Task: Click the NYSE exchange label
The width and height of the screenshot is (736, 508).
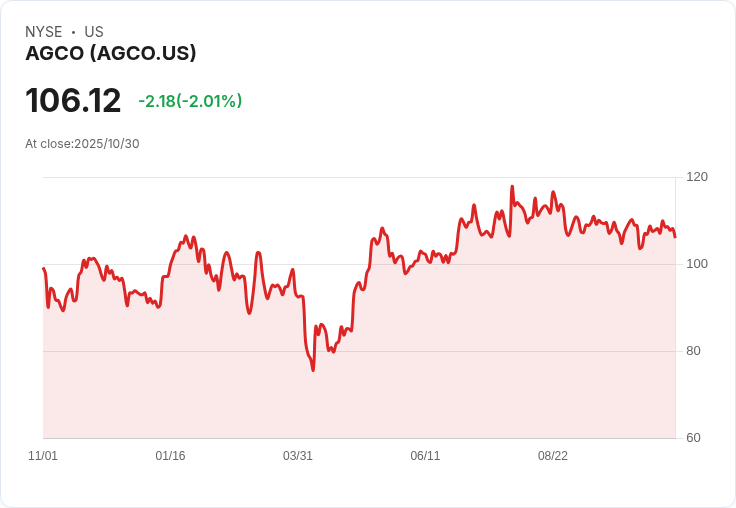Action: 43,32
